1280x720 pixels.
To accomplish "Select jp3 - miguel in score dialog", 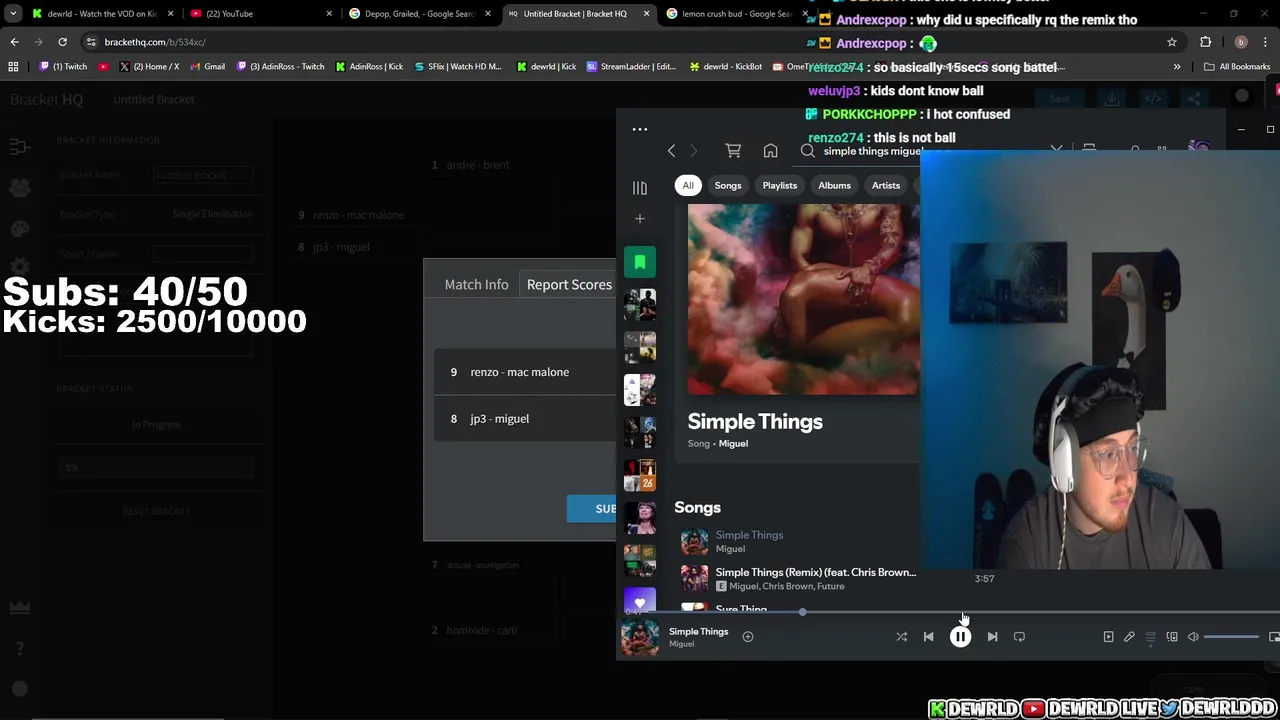I will click(525, 419).
